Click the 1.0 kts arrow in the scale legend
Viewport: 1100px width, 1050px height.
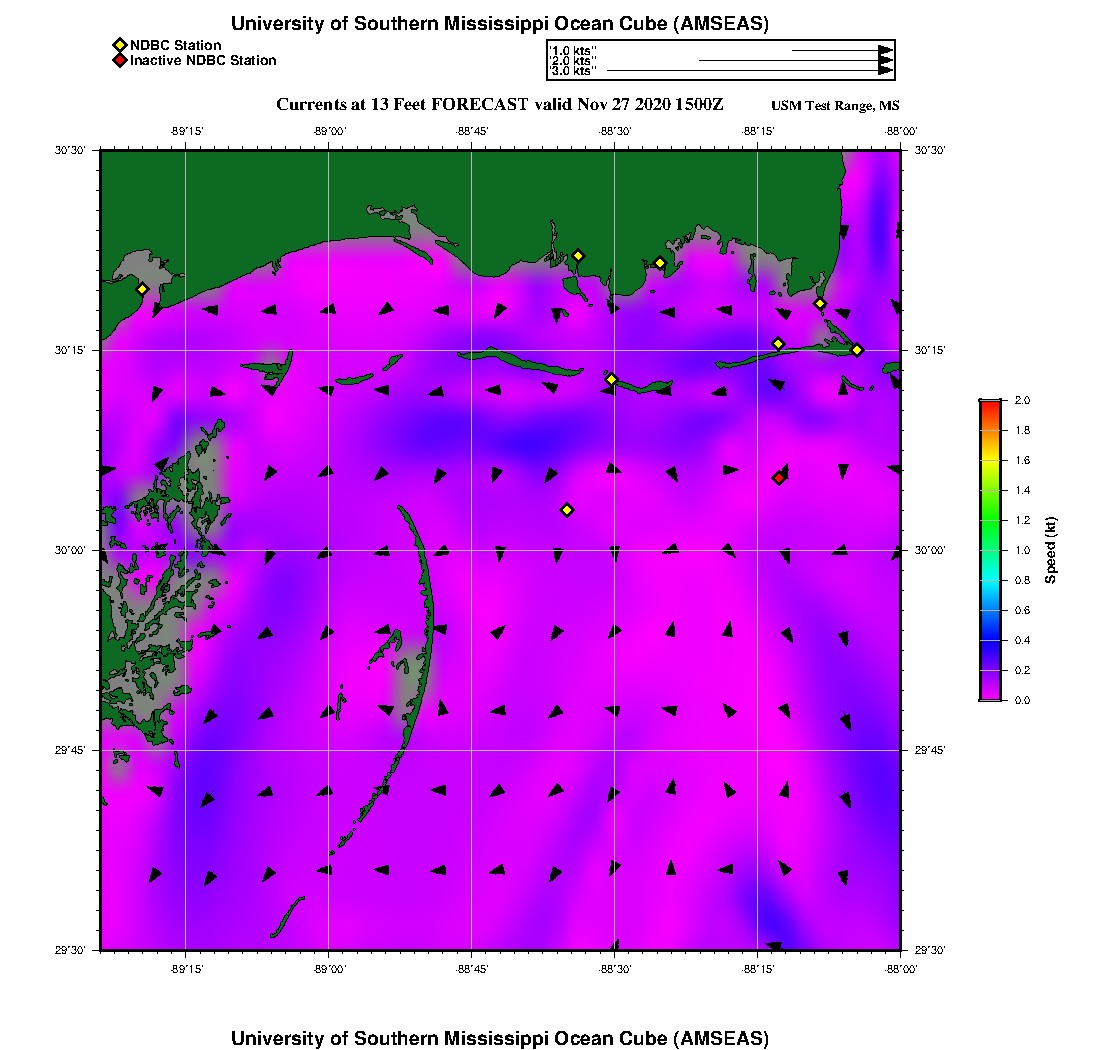point(840,50)
